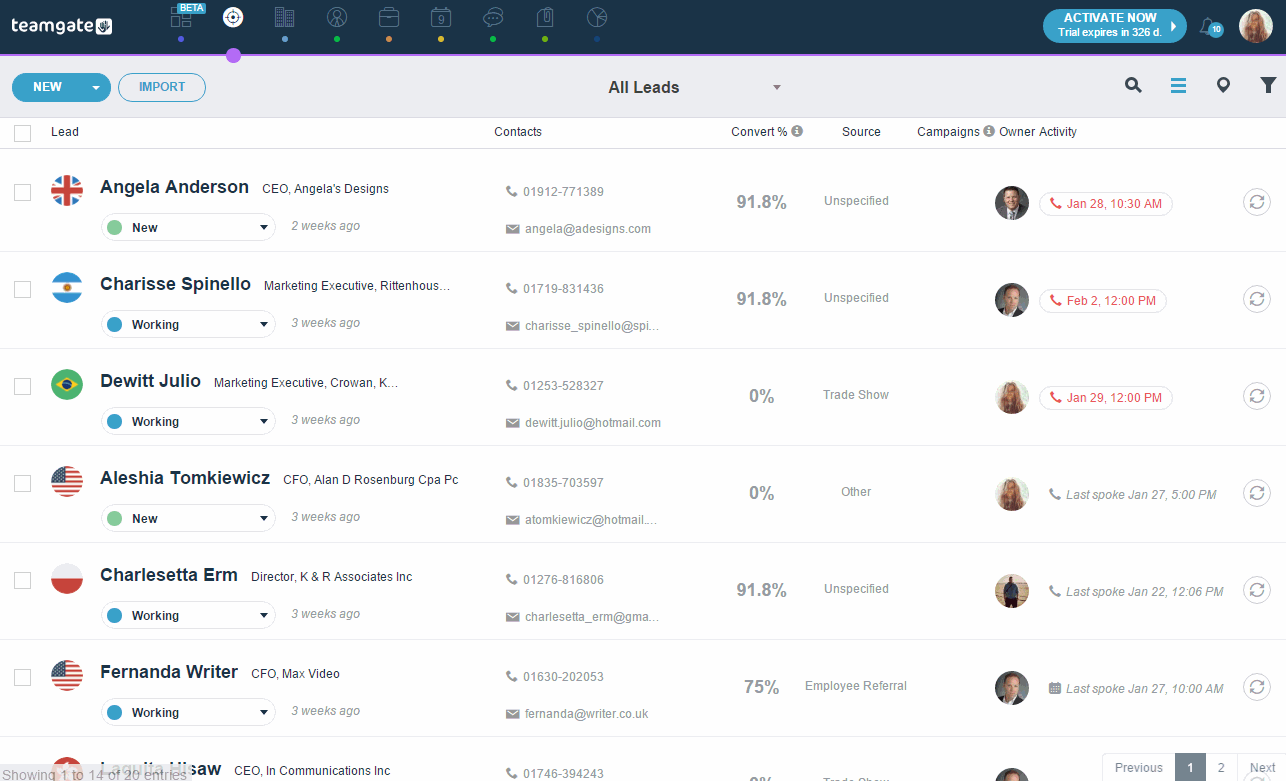Image resolution: width=1286 pixels, height=781 pixels.
Task: Click Charlesetta Erm's owner avatar
Action: (1012, 591)
